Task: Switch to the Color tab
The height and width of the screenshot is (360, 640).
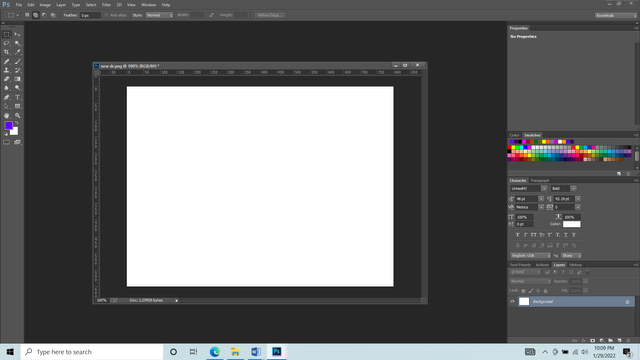Action: coord(514,135)
